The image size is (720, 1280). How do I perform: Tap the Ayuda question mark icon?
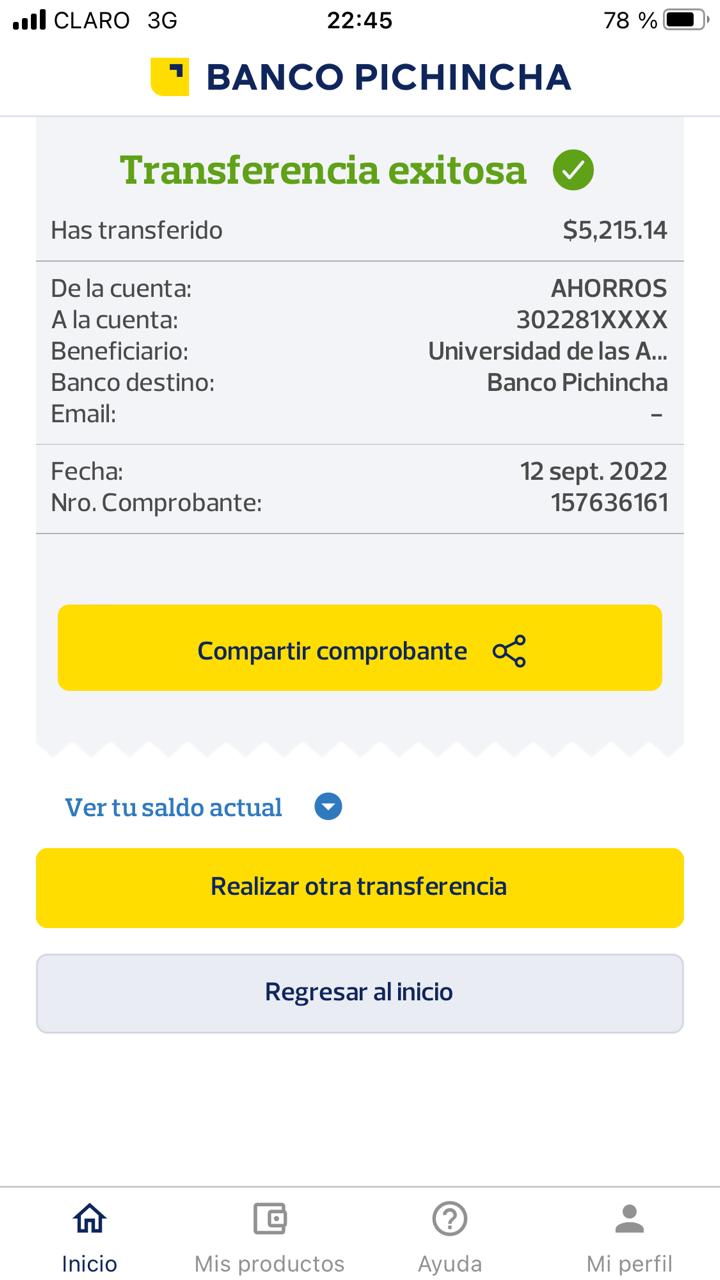coord(450,1218)
